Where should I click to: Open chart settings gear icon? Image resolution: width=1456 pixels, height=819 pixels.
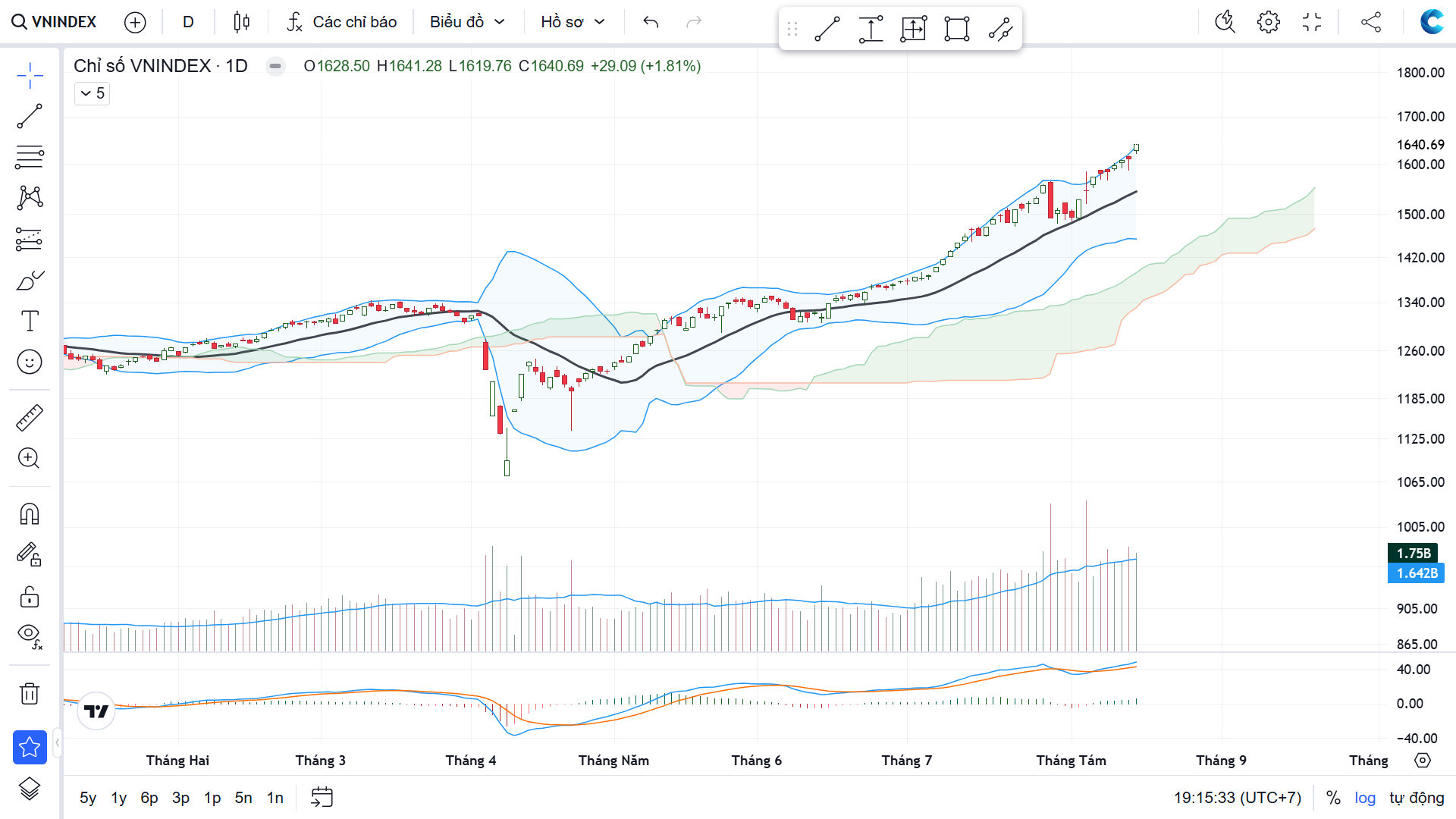point(1268,22)
